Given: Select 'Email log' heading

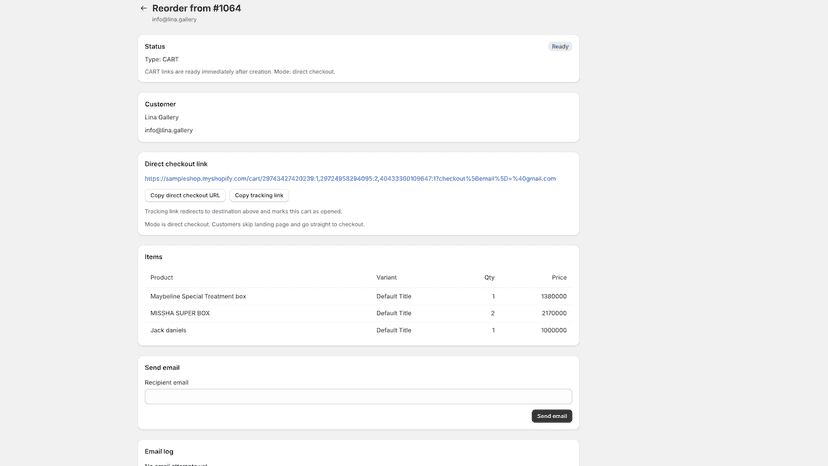Looking at the screenshot, I should coord(159,452).
